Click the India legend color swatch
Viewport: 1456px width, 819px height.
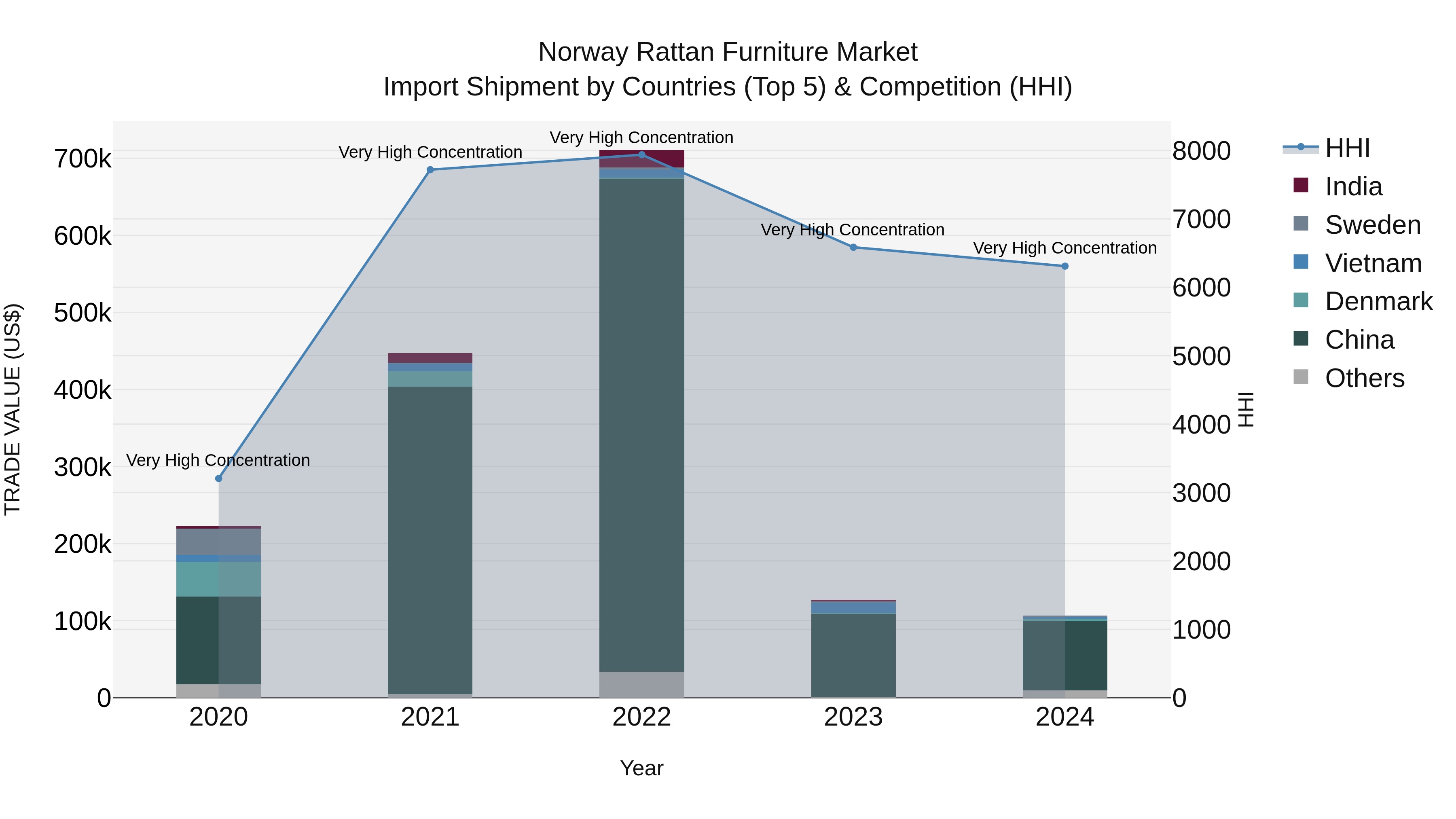(1301, 185)
